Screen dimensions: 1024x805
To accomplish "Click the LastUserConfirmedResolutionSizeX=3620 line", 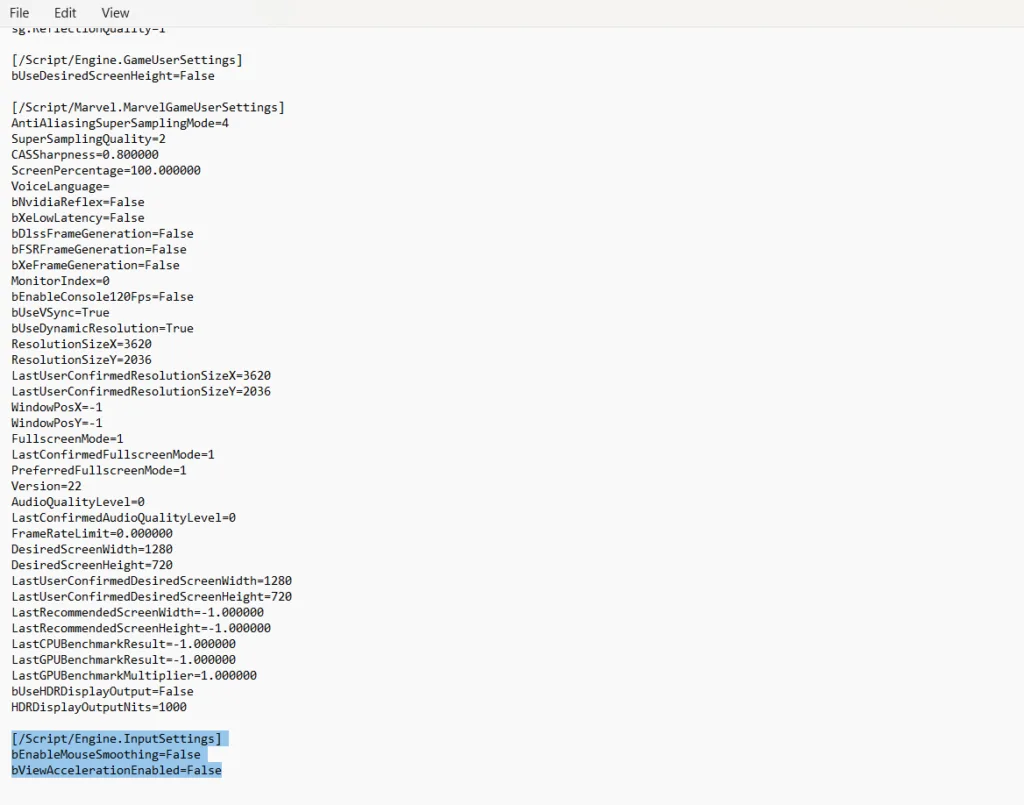I will click(x=141, y=375).
